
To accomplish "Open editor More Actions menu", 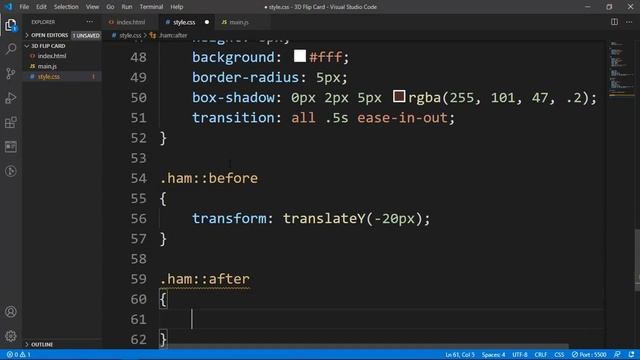I will coord(629,22).
